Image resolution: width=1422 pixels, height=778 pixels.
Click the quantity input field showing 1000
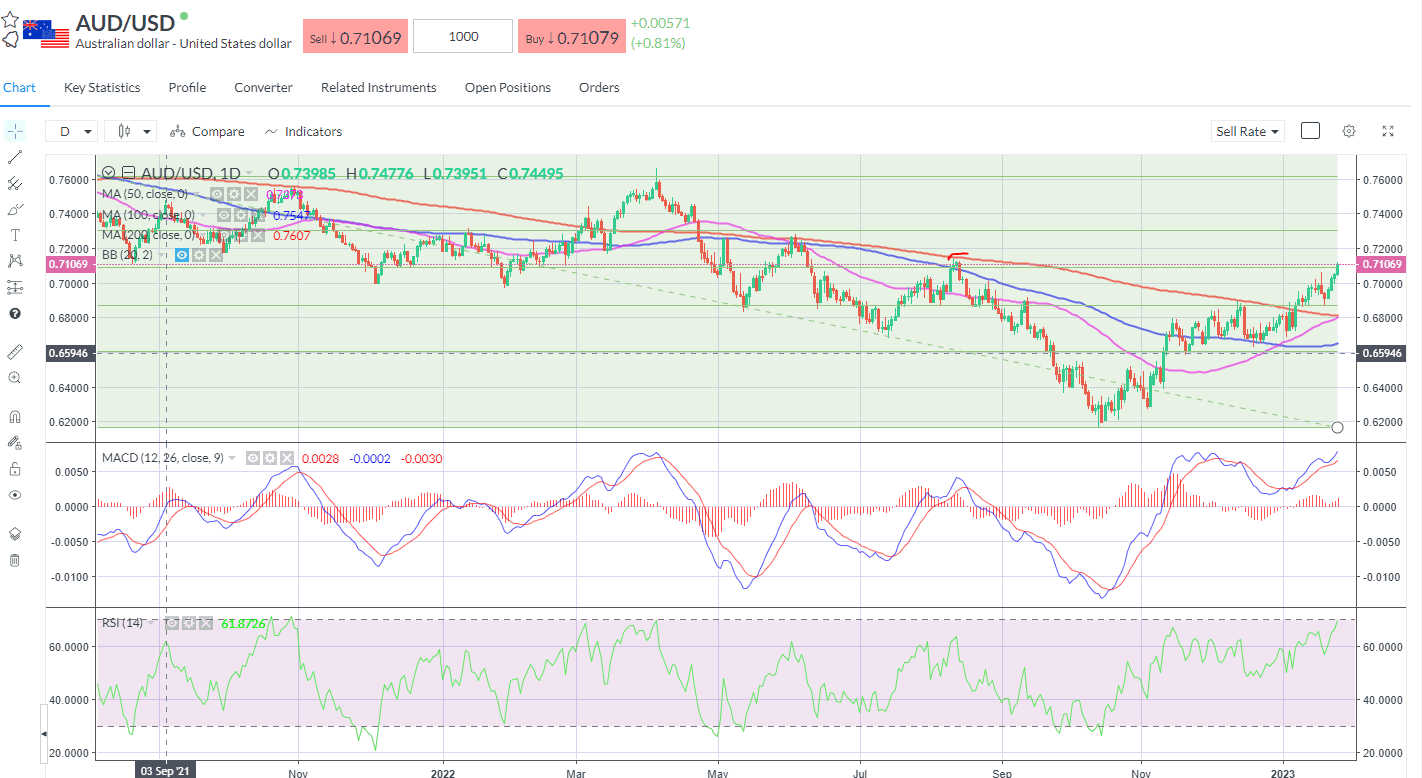click(x=463, y=37)
